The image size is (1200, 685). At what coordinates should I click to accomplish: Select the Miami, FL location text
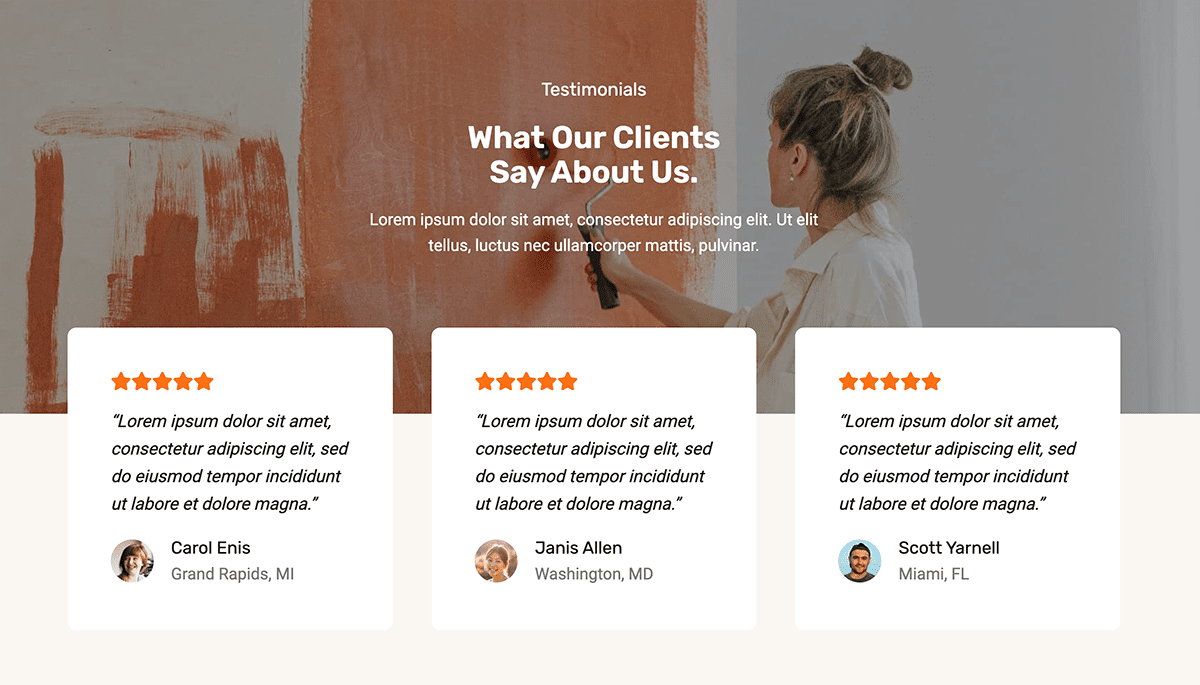point(934,574)
